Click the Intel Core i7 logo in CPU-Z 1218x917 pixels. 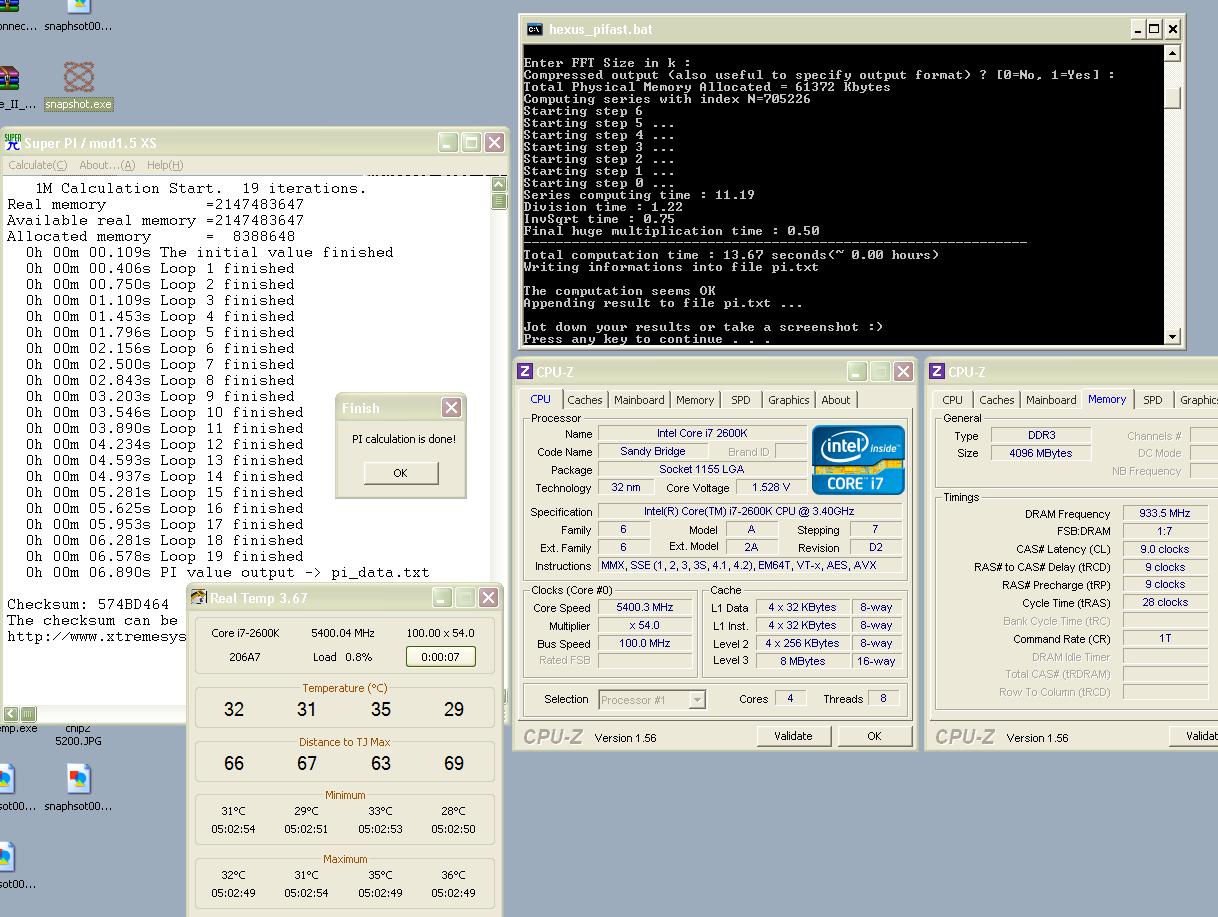(x=858, y=459)
